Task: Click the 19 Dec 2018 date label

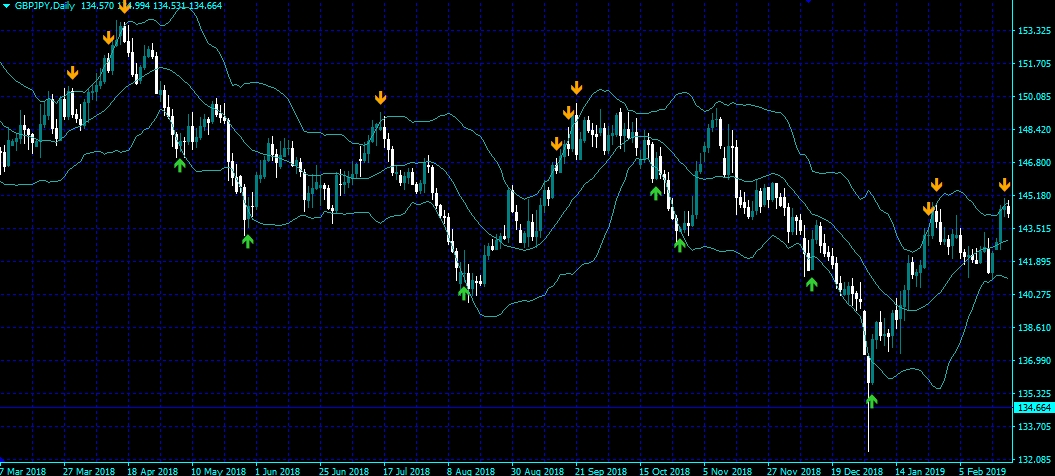Action: tap(857, 471)
